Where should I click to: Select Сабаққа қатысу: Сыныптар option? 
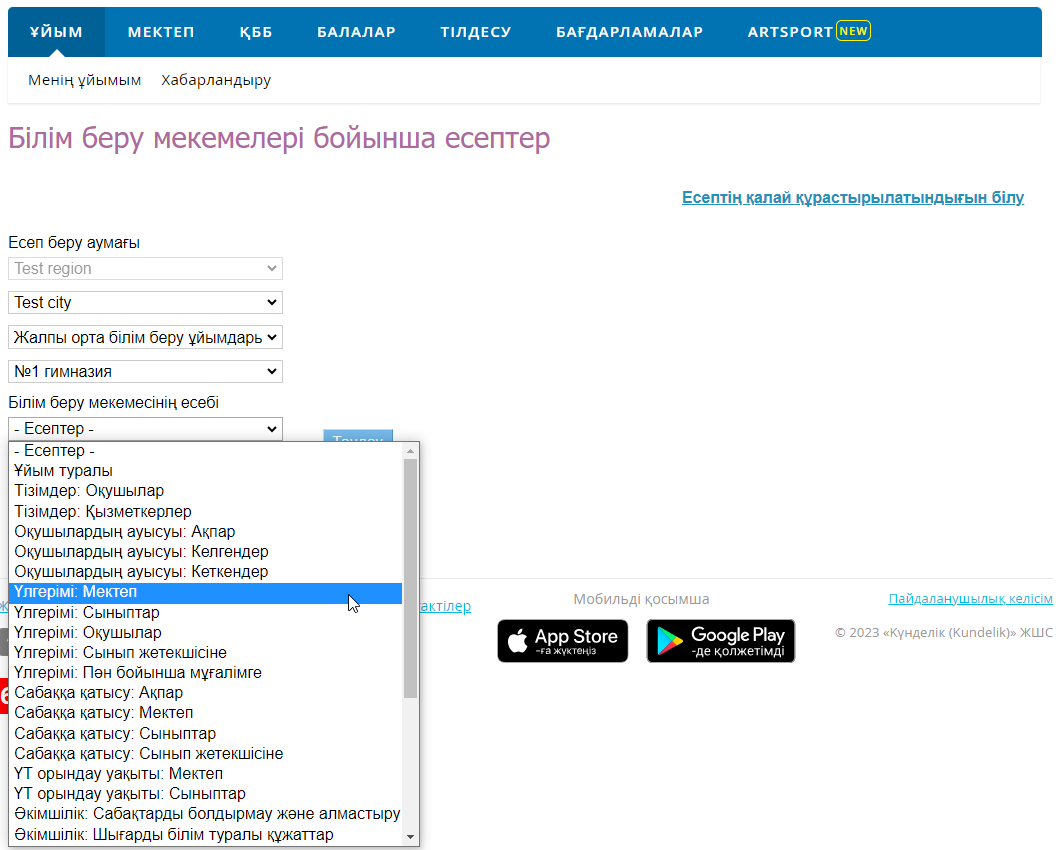click(x=115, y=733)
